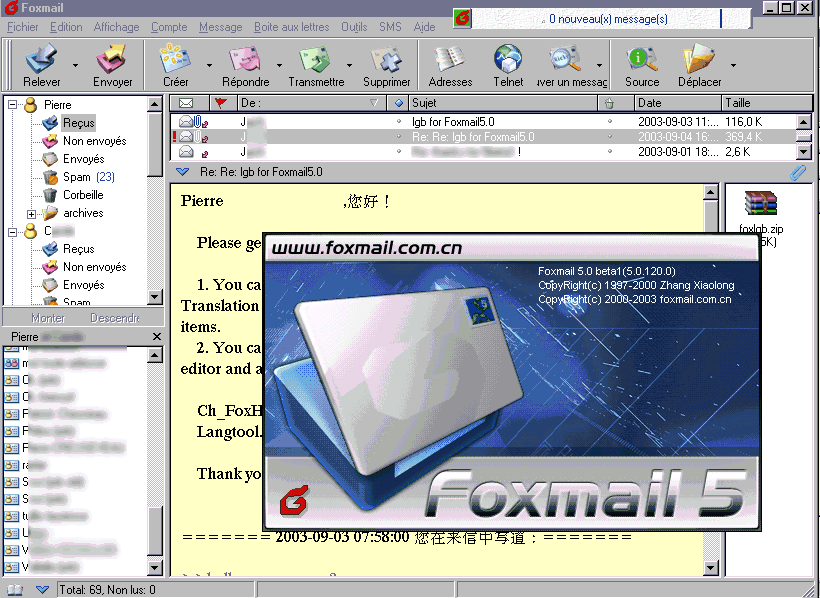The width and height of the screenshot is (820, 598).
Task: Open the dropdown arrow next to Transmettre
Action: click(x=349, y=65)
